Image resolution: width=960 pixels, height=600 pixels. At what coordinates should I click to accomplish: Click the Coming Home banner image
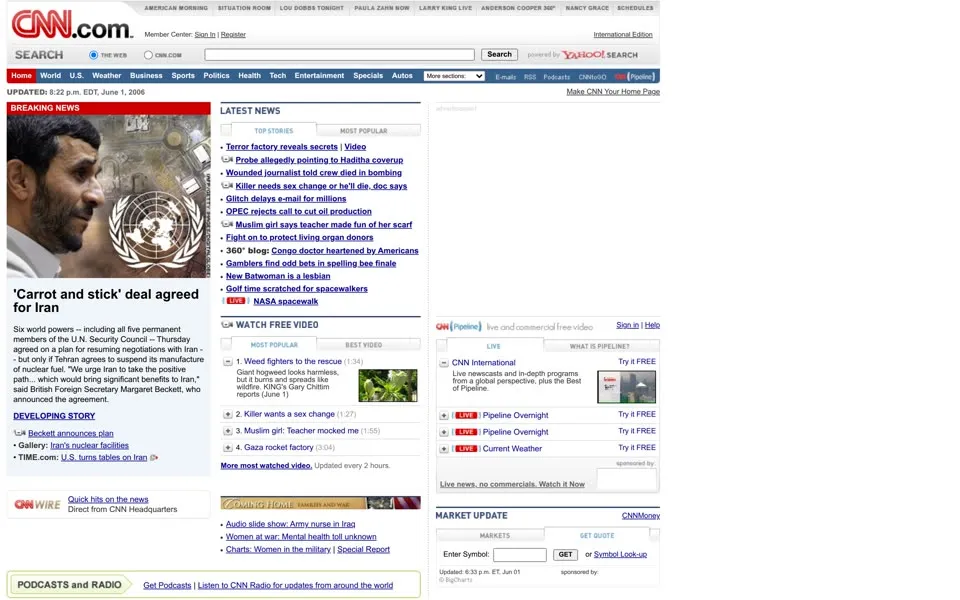pyautogui.click(x=320, y=503)
